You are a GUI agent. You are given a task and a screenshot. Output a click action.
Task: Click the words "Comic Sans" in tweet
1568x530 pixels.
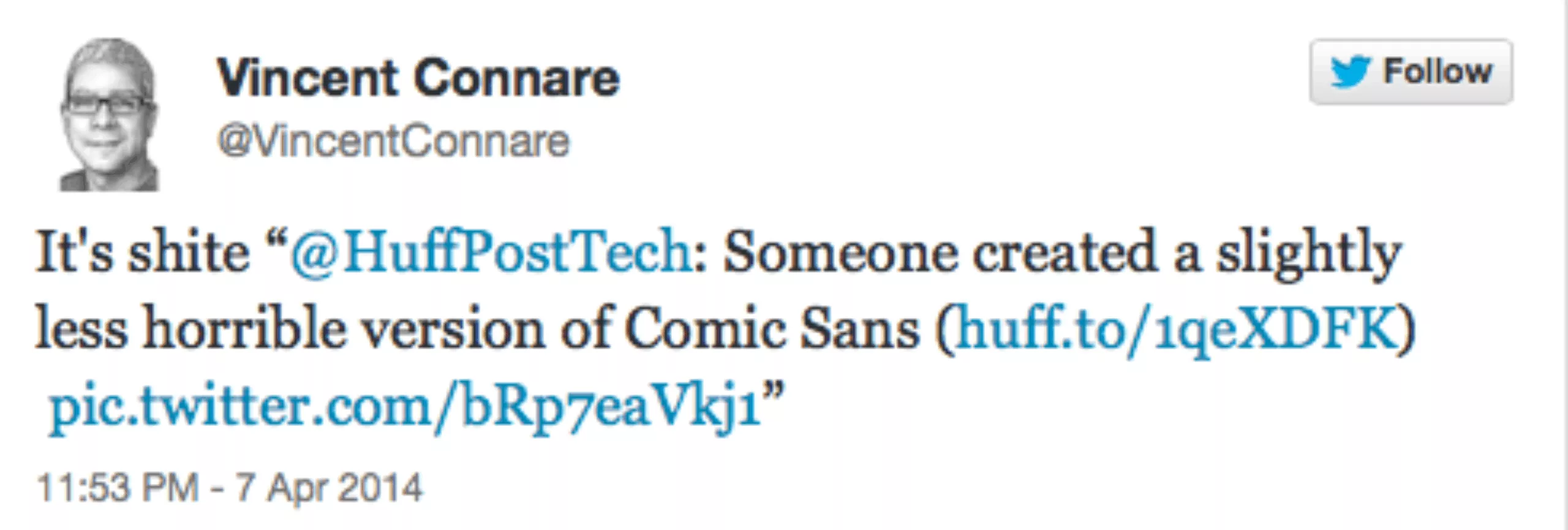point(772,329)
